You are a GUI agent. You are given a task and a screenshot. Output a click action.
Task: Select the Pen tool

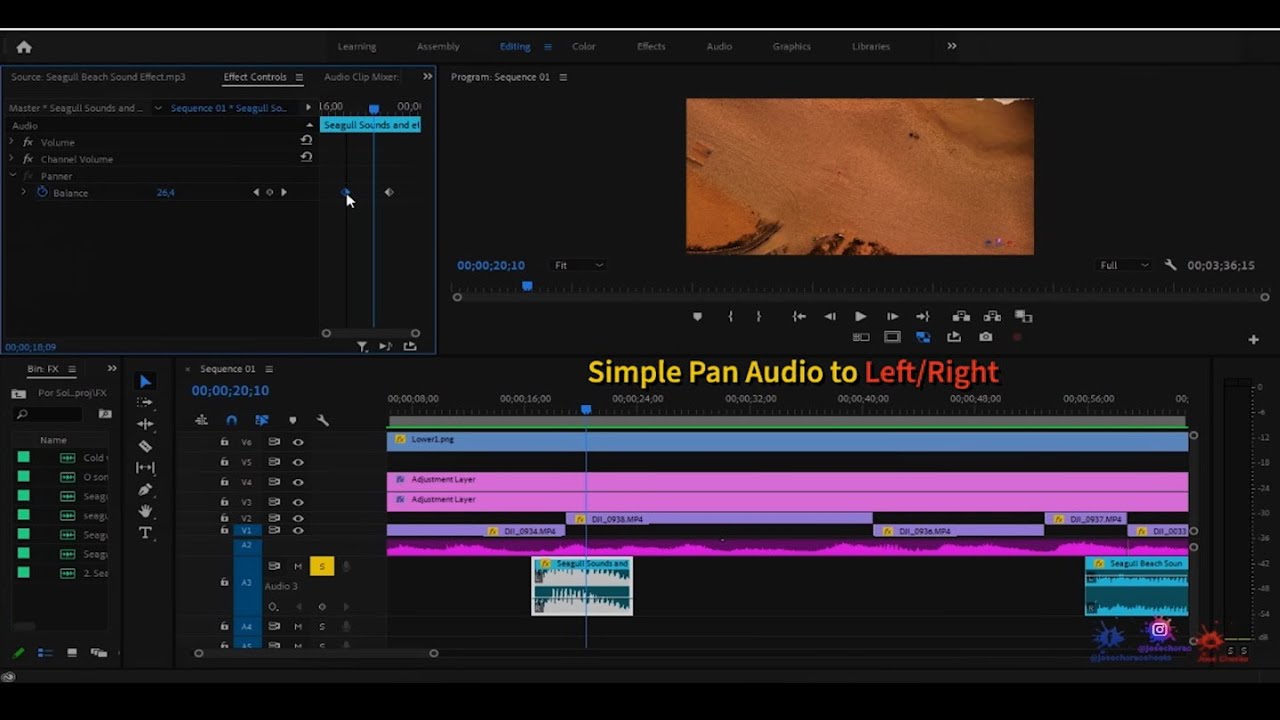pos(145,489)
